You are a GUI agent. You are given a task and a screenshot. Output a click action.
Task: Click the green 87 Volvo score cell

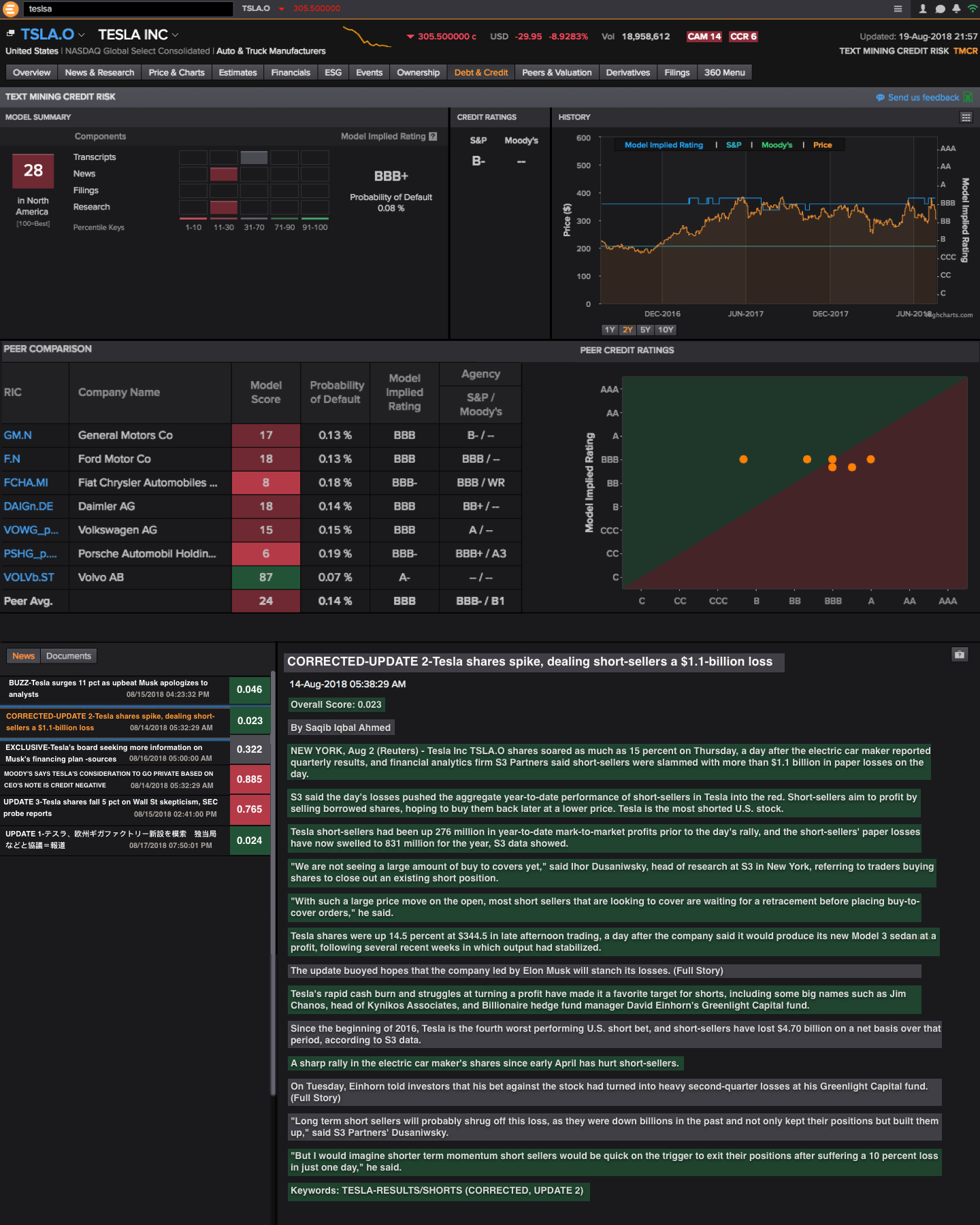pyautogui.click(x=266, y=578)
